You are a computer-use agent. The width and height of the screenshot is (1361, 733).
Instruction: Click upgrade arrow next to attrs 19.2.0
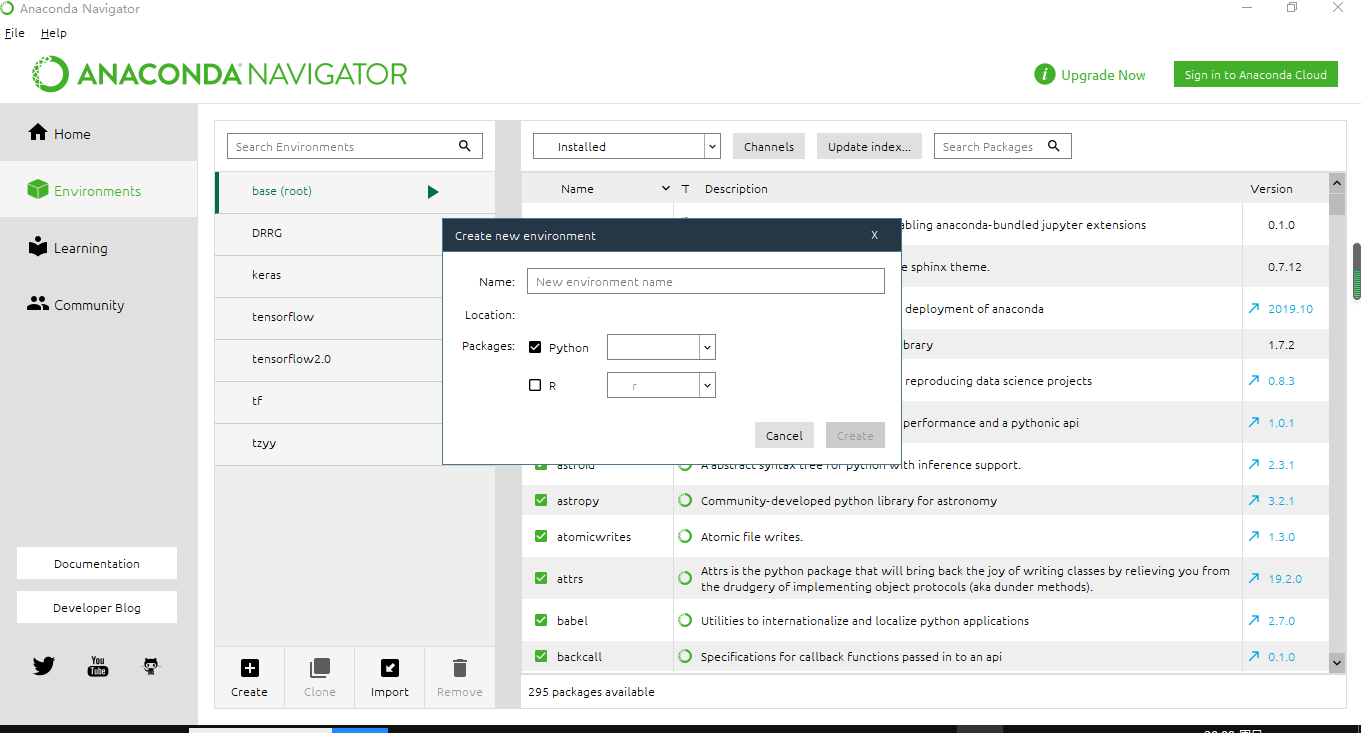coord(1254,578)
